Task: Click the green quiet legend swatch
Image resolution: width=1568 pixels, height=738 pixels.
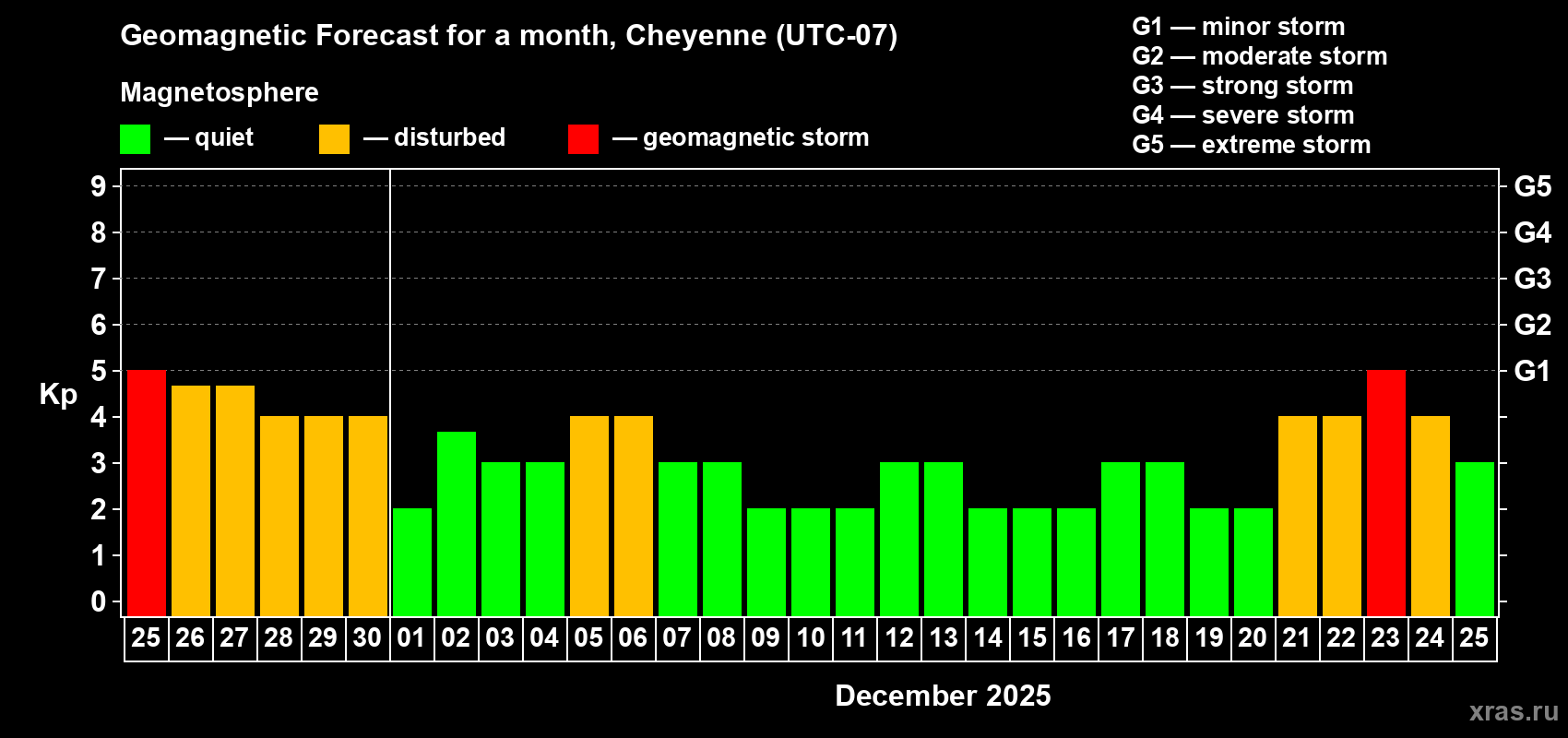Action: pos(135,139)
